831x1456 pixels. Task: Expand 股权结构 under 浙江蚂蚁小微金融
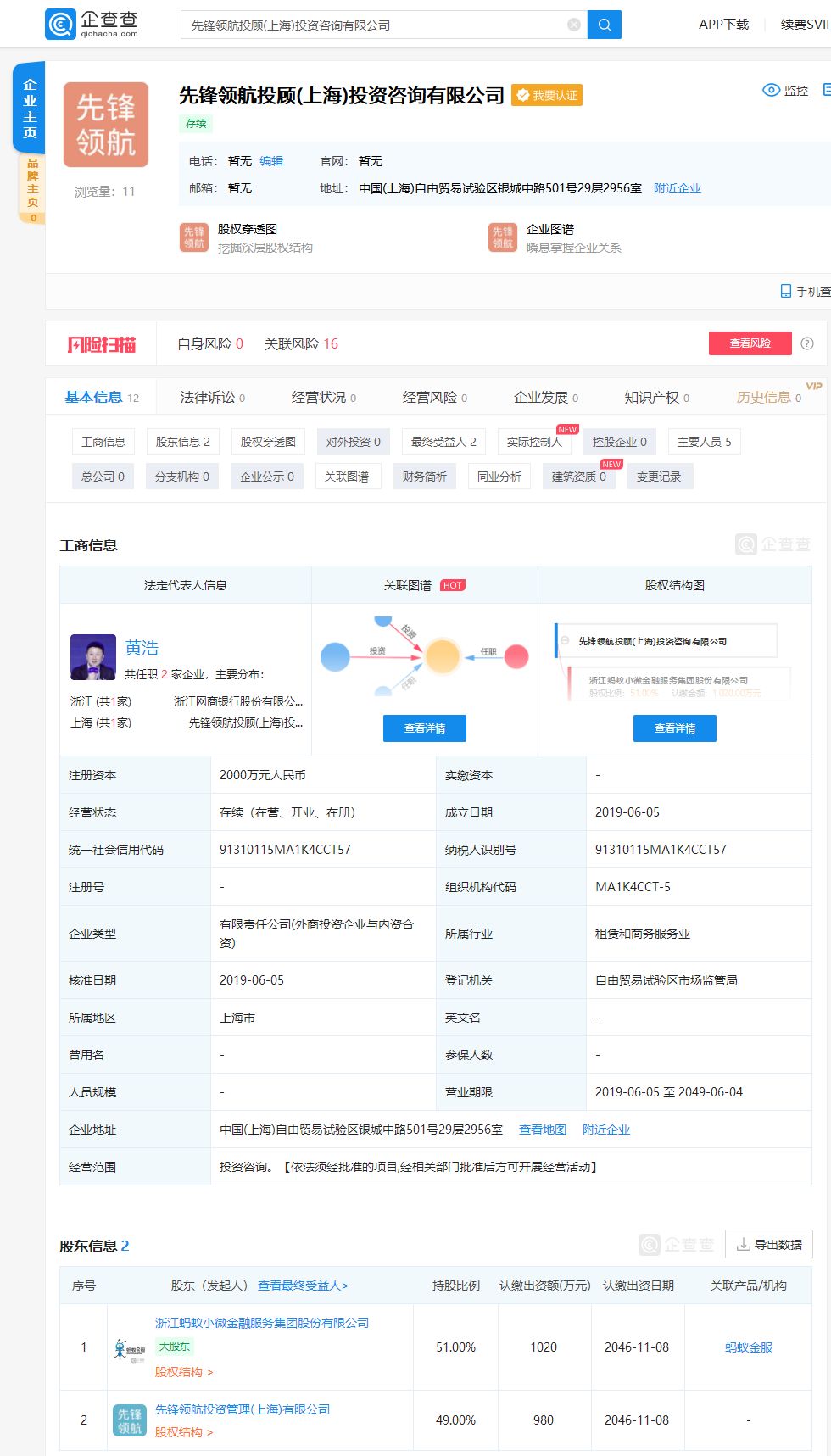click(x=184, y=1372)
